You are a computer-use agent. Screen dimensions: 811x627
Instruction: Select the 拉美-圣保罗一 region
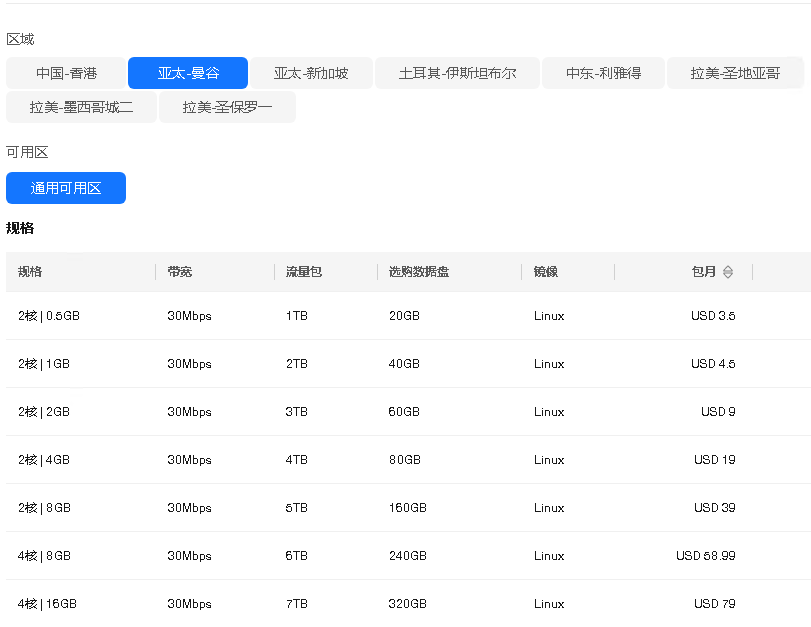click(227, 107)
